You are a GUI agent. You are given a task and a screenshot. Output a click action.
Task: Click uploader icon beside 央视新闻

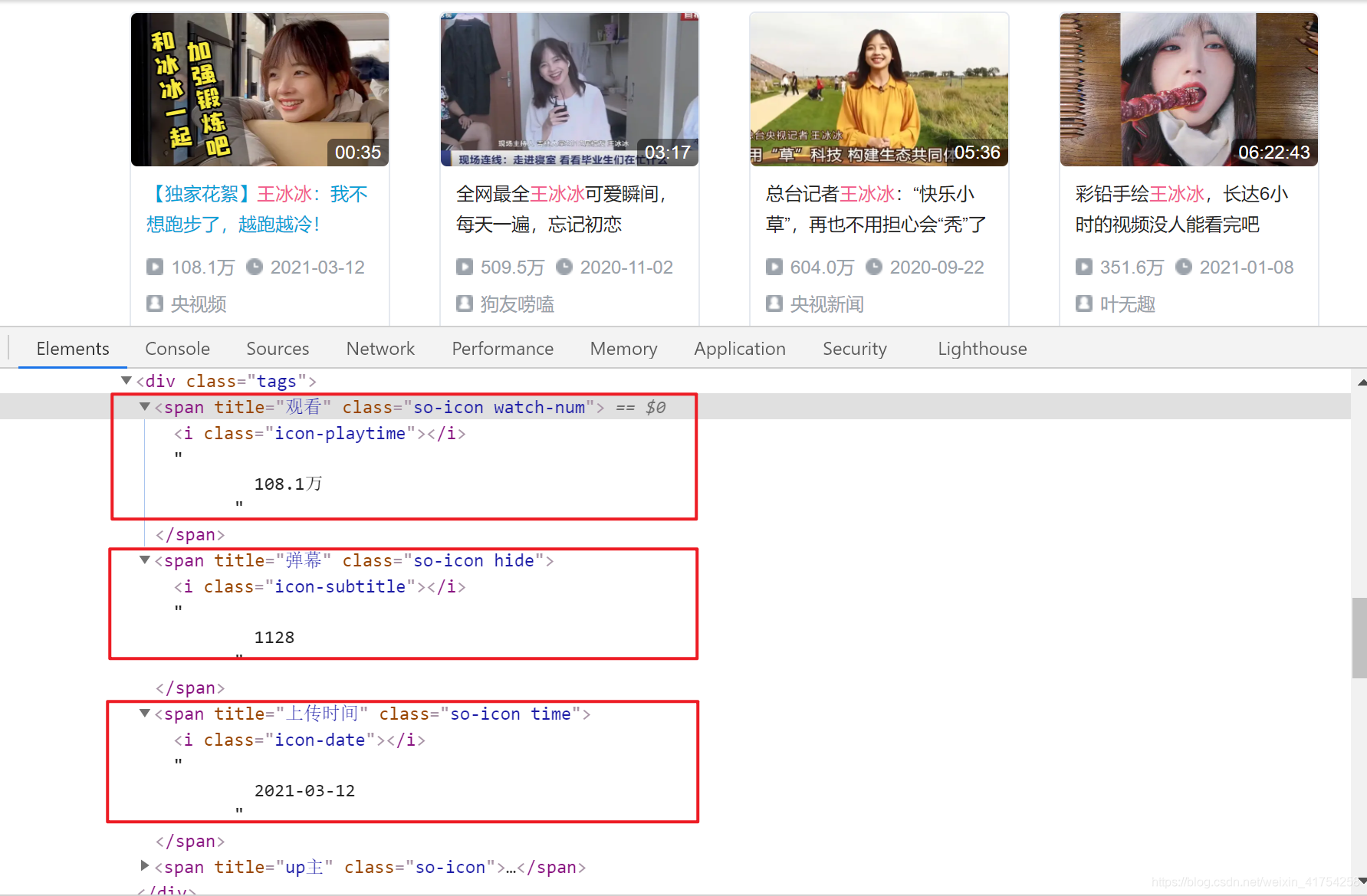click(x=774, y=304)
